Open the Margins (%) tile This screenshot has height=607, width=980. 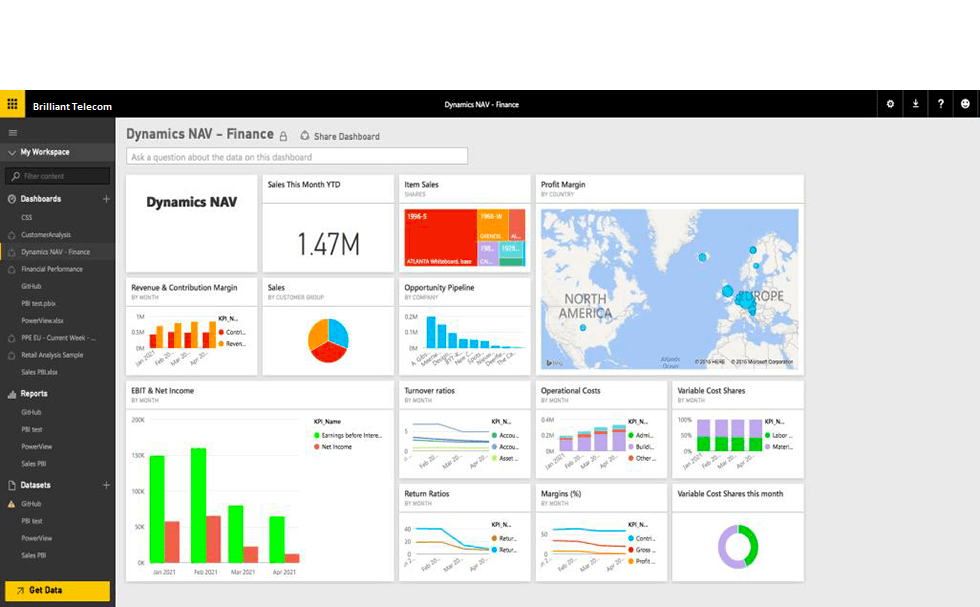tap(601, 533)
